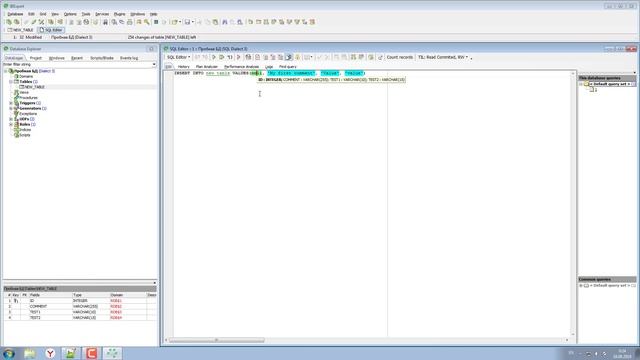Open the Tools menu

tap(86, 14)
